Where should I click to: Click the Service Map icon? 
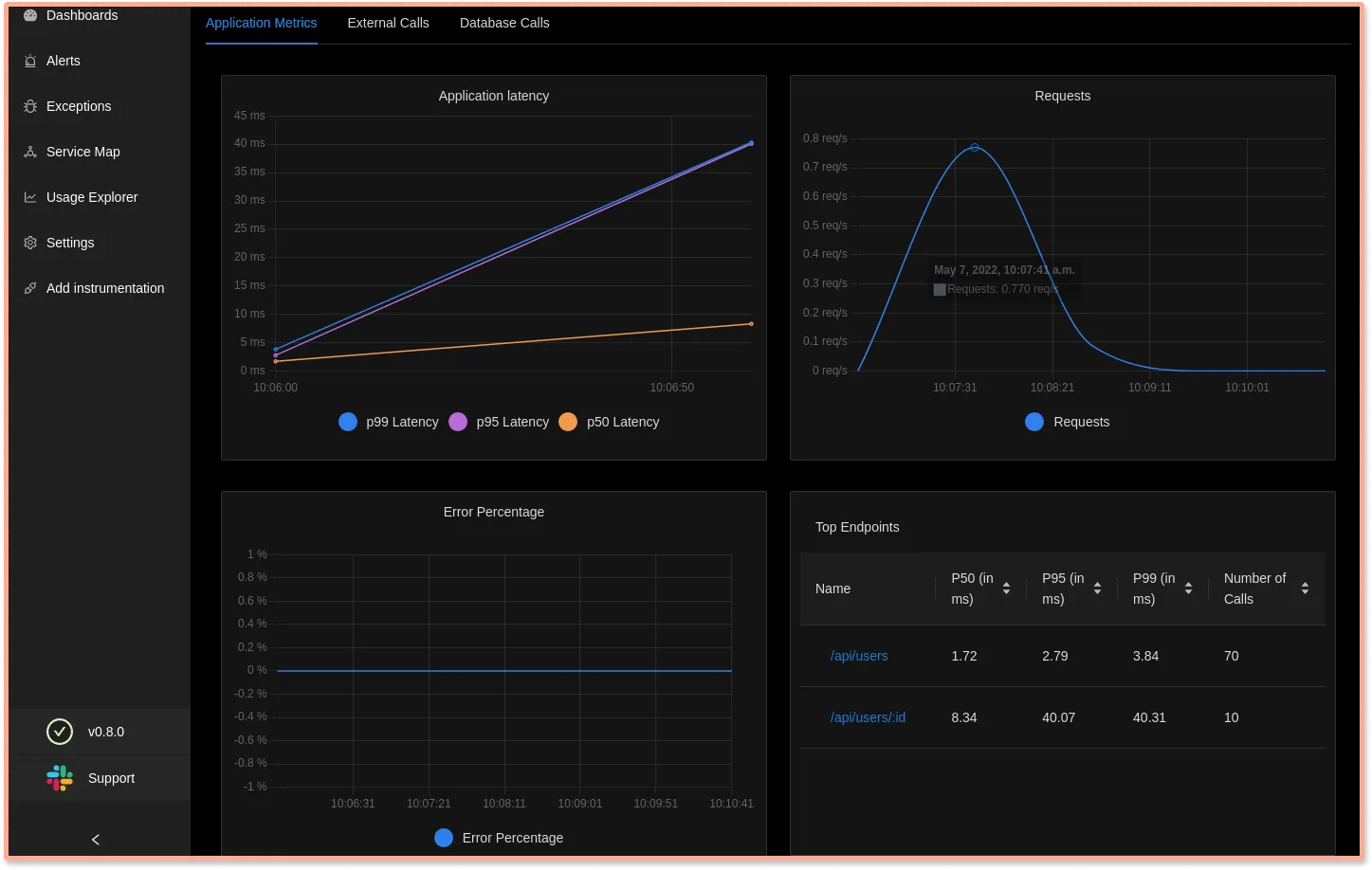[x=30, y=152]
